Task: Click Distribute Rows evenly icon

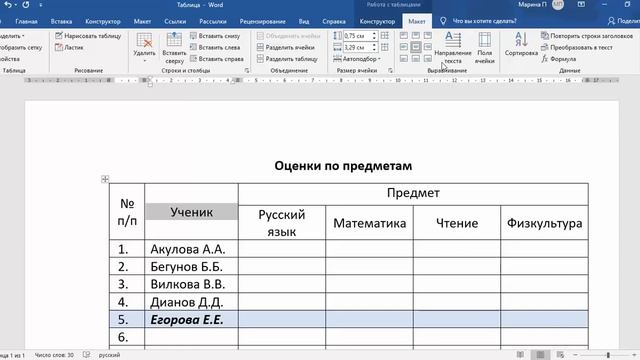Action: coord(384,36)
